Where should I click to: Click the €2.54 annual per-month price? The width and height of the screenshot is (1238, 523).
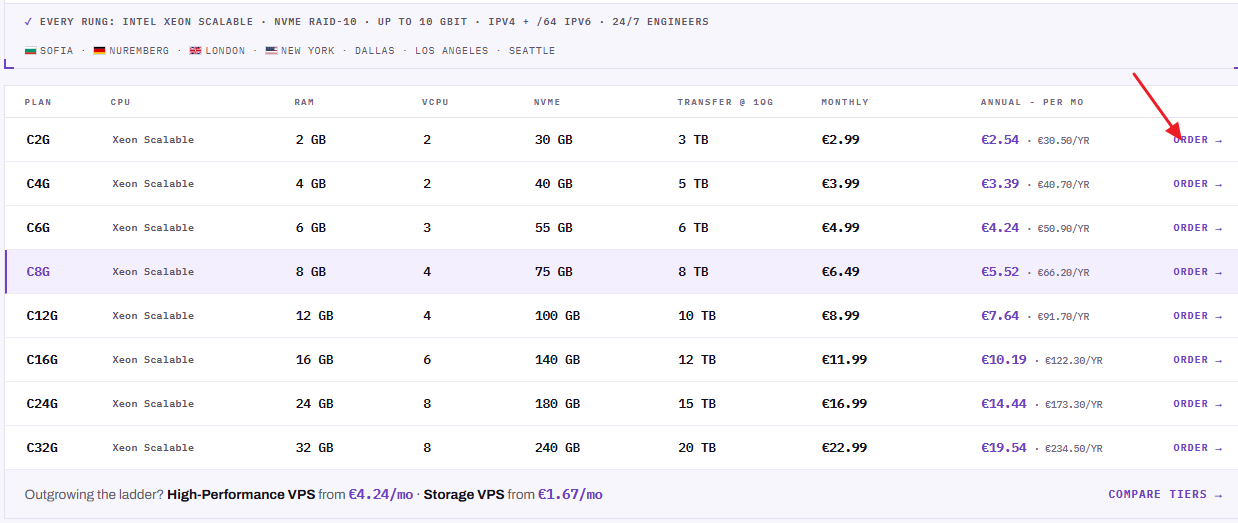(1000, 140)
